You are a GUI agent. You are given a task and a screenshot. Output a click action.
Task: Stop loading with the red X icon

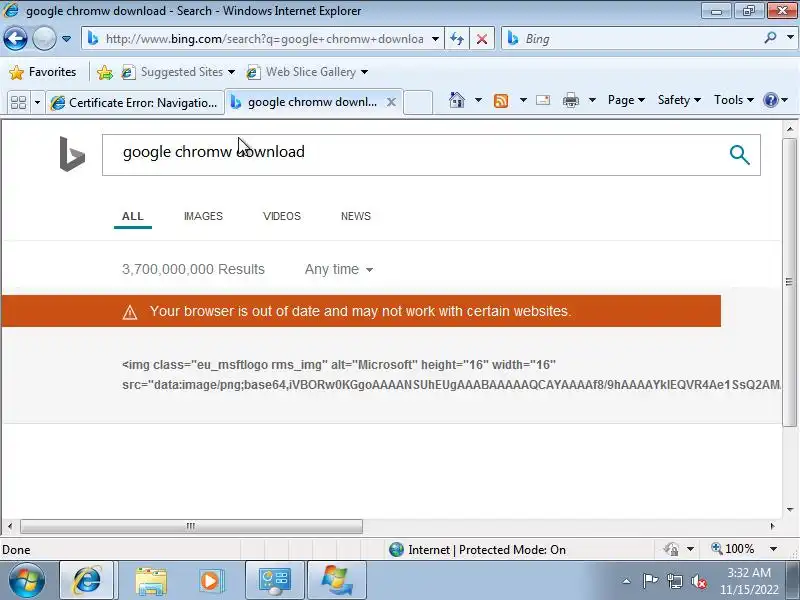[482, 39]
